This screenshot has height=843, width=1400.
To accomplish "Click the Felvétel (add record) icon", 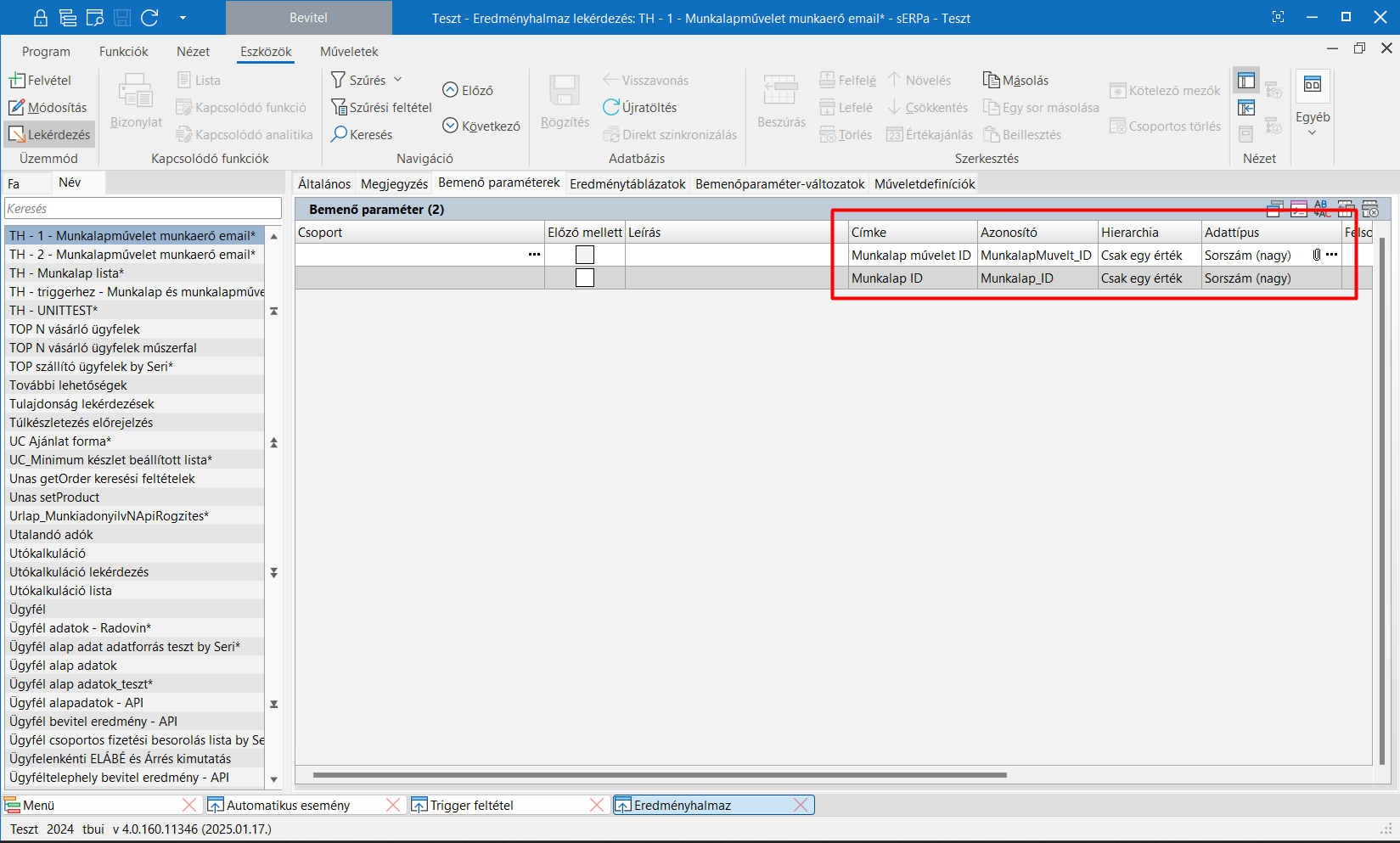I will 17,81.
